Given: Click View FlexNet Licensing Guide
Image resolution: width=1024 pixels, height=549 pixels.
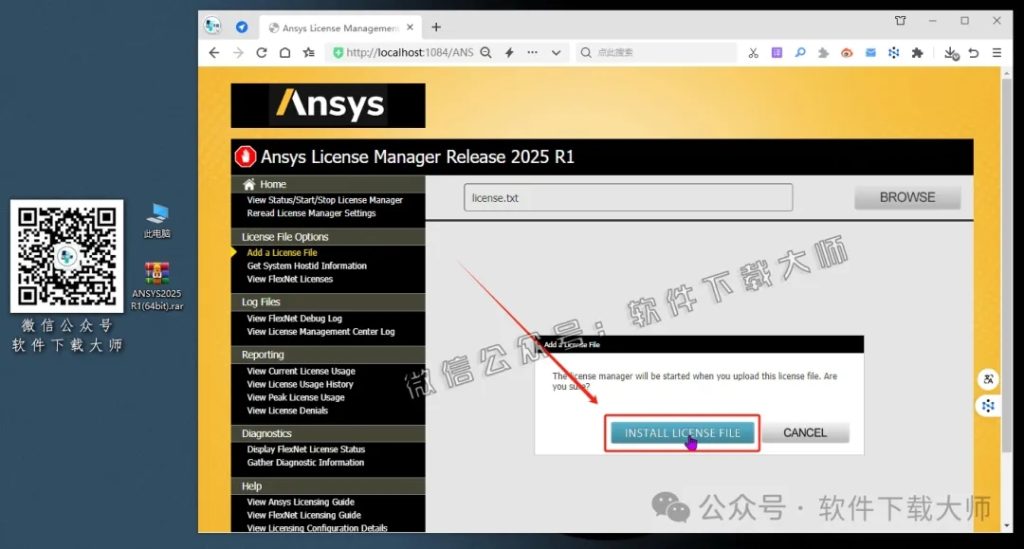Looking at the screenshot, I should 304,515.
